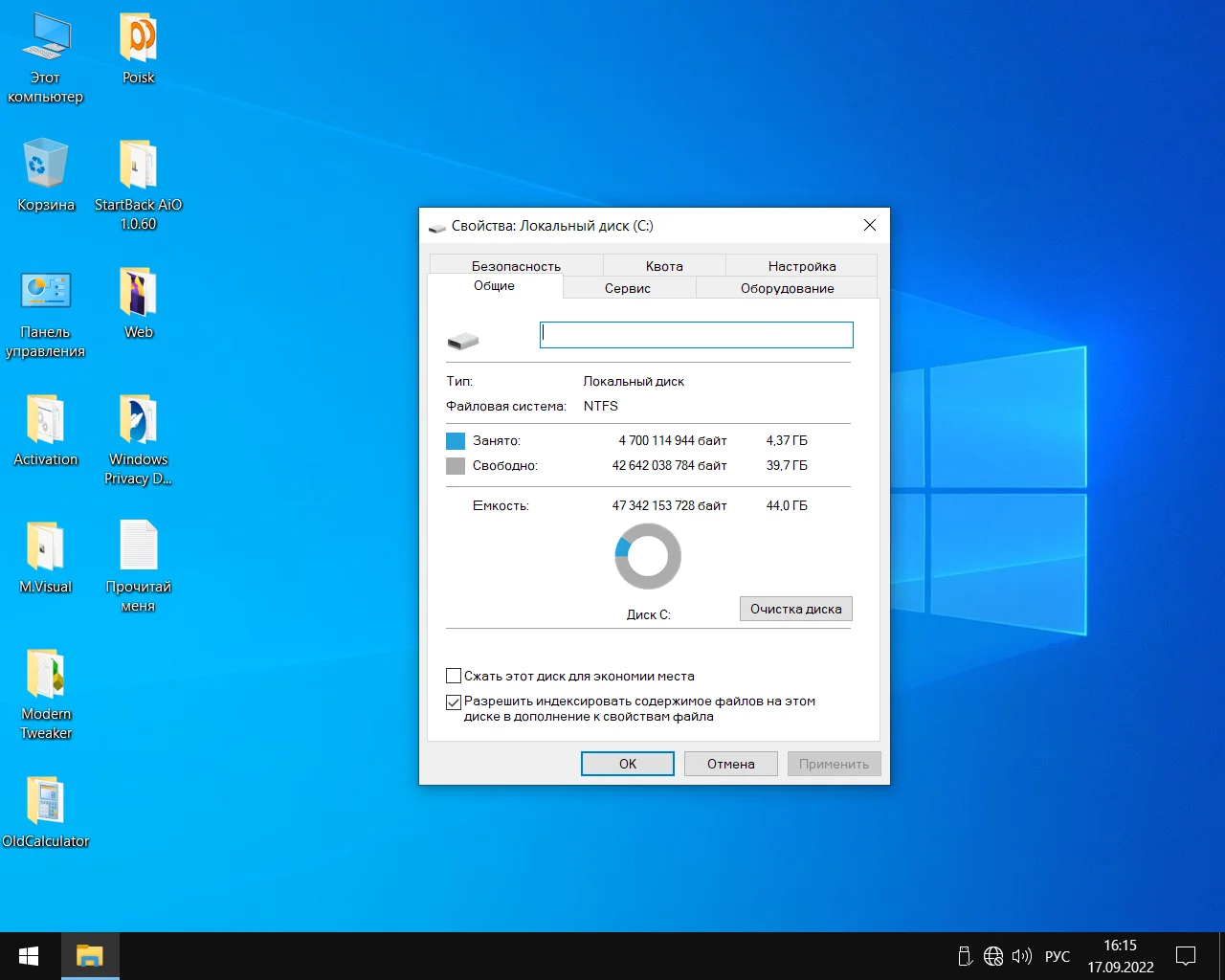Select the OldCalculator desktop icon
This screenshot has height=980, width=1225.
pos(45,802)
